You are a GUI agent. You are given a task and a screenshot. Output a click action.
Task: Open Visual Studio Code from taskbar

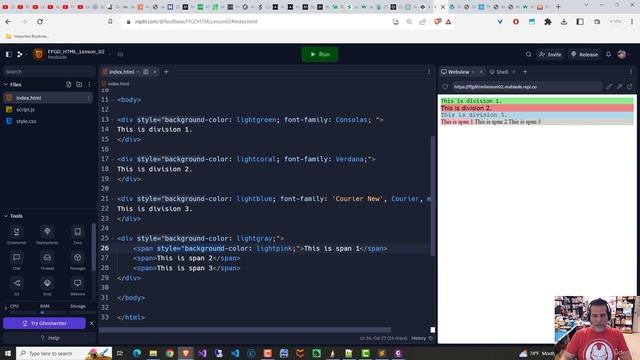235,353
